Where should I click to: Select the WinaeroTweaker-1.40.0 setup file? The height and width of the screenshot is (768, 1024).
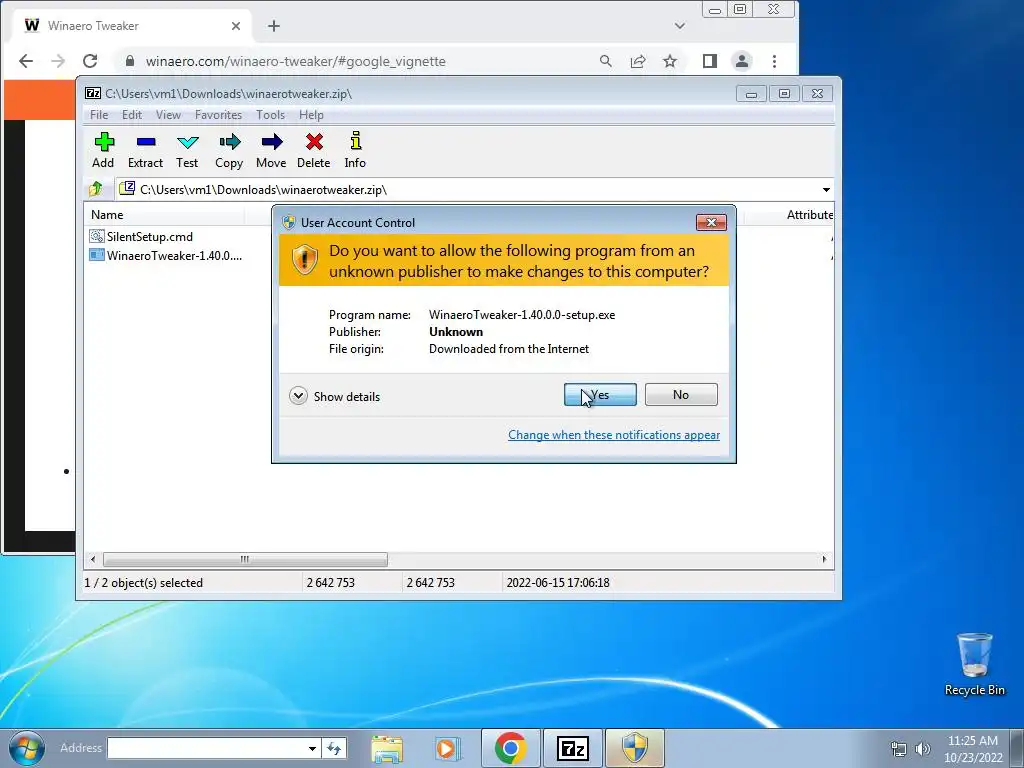pyautogui.click(x=166, y=255)
